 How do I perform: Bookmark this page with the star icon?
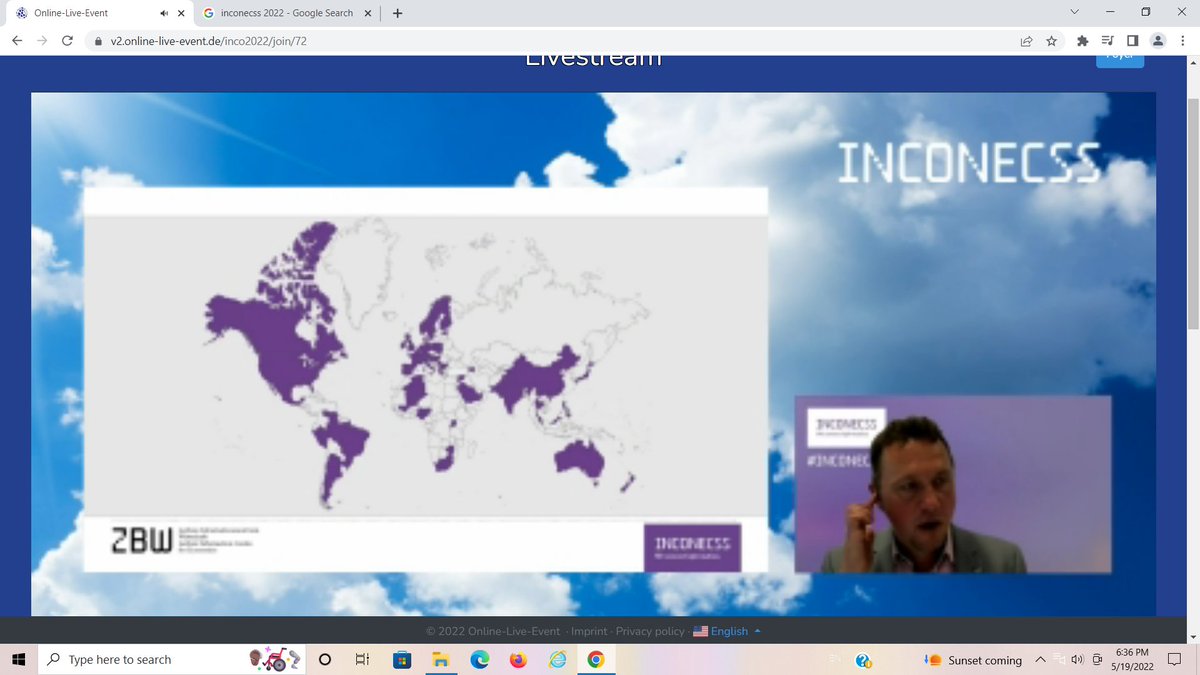[1052, 41]
